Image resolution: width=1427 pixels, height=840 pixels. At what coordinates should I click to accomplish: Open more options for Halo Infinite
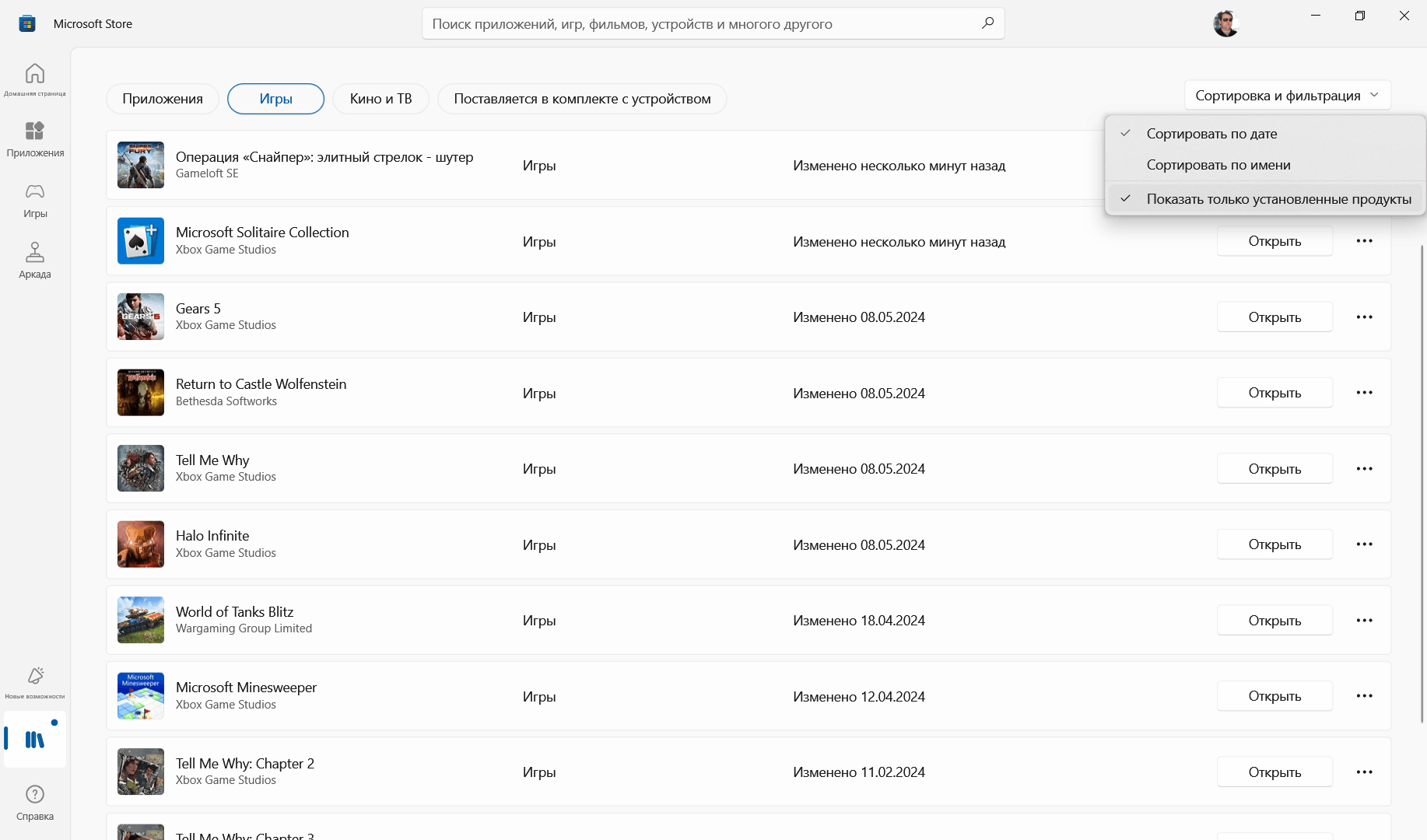pyautogui.click(x=1364, y=544)
